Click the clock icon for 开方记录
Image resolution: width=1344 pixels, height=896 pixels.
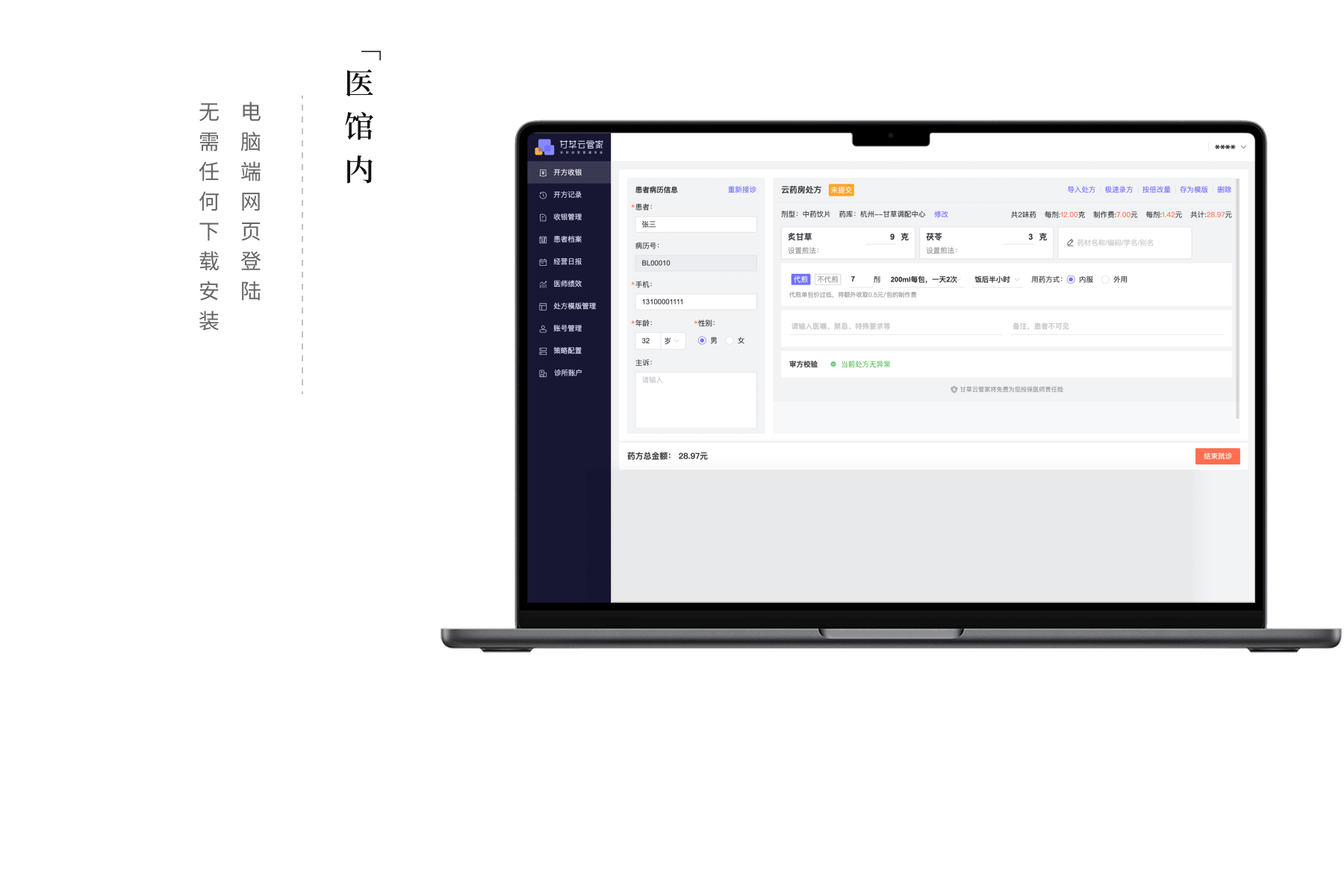(543, 195)
